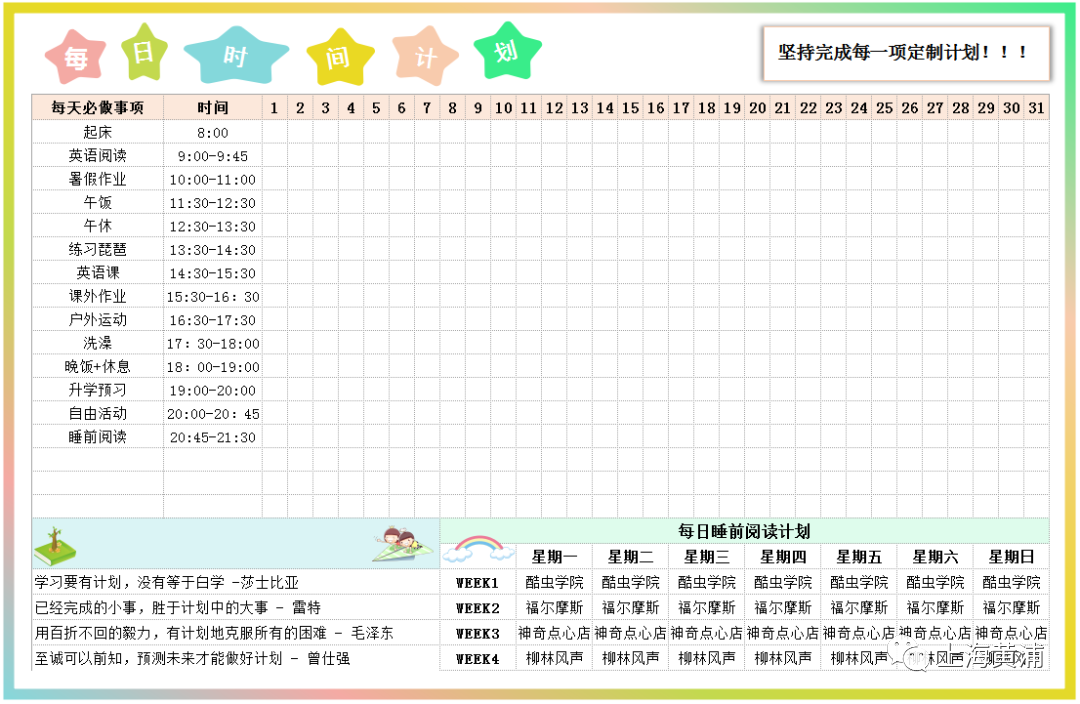1080x704 pixels.
Task: Click the tree on book icon
Action: pos(55,547)
